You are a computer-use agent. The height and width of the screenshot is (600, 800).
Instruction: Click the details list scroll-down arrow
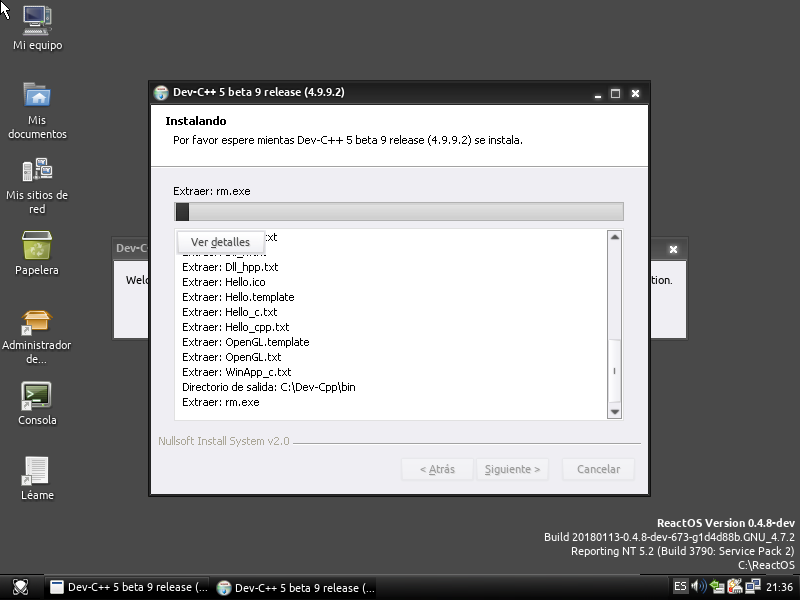[615, 411]
